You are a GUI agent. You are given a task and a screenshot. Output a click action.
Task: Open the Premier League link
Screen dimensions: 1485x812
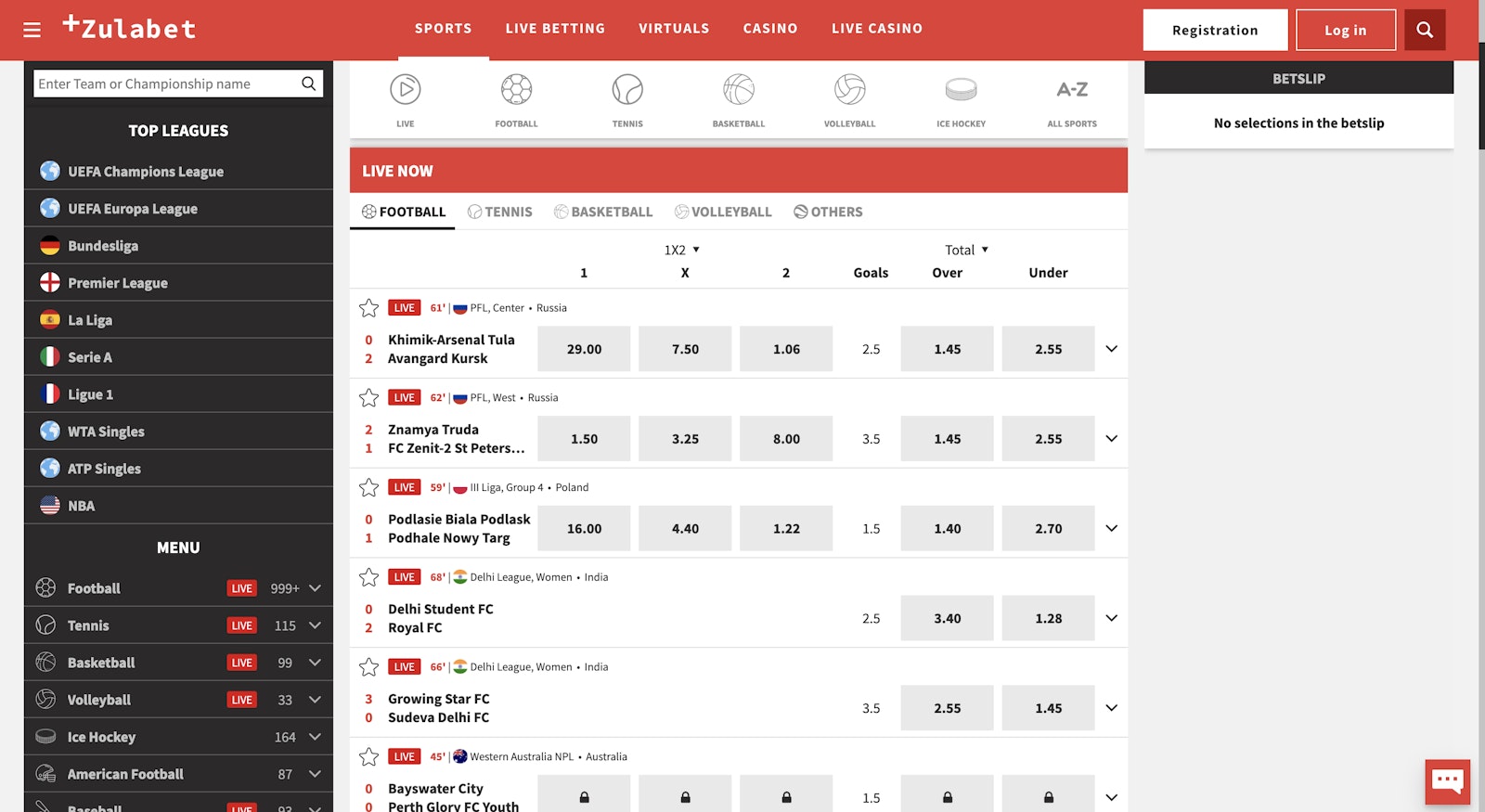118,283
